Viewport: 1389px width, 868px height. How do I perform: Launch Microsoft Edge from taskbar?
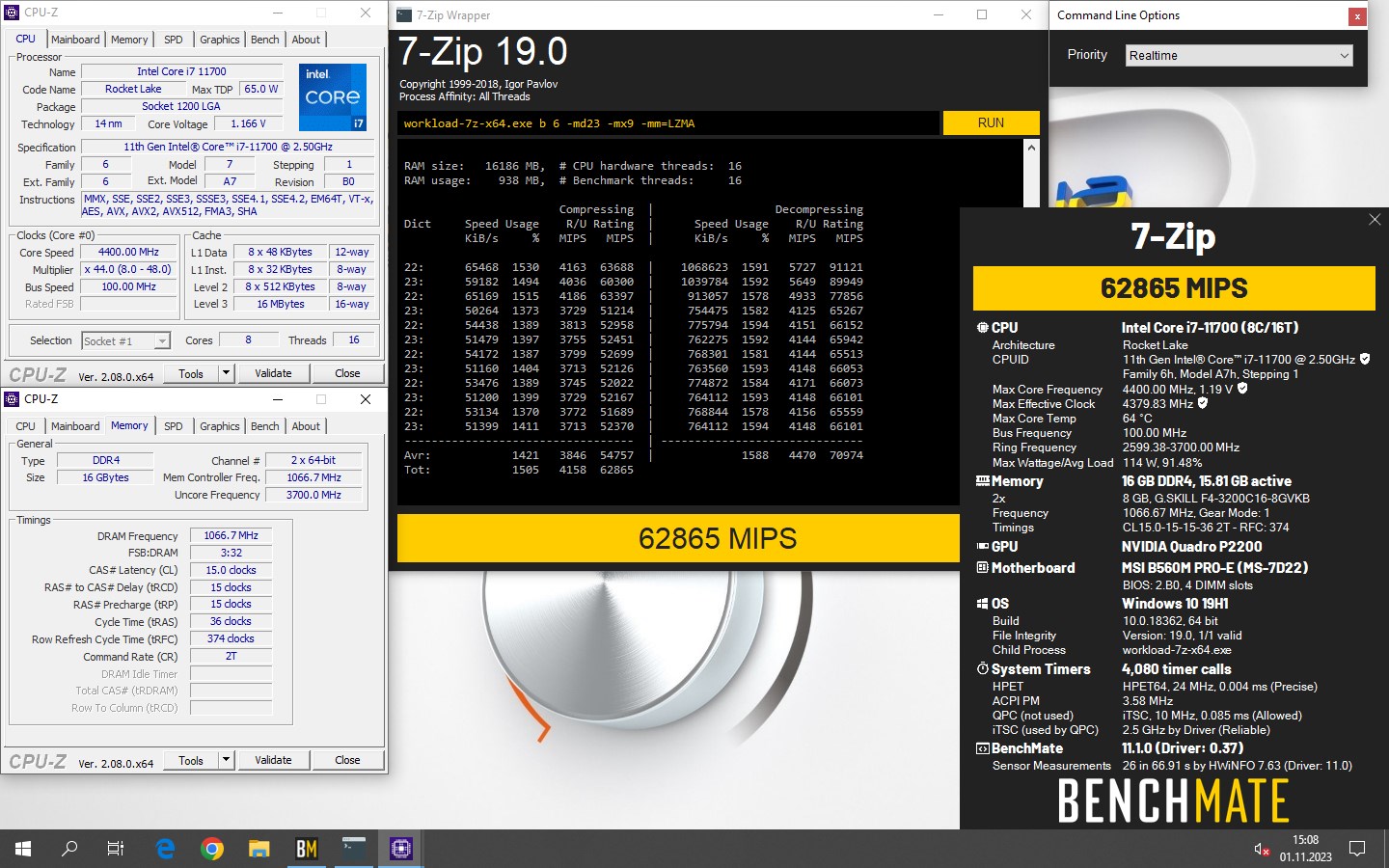tap(165, 849)
